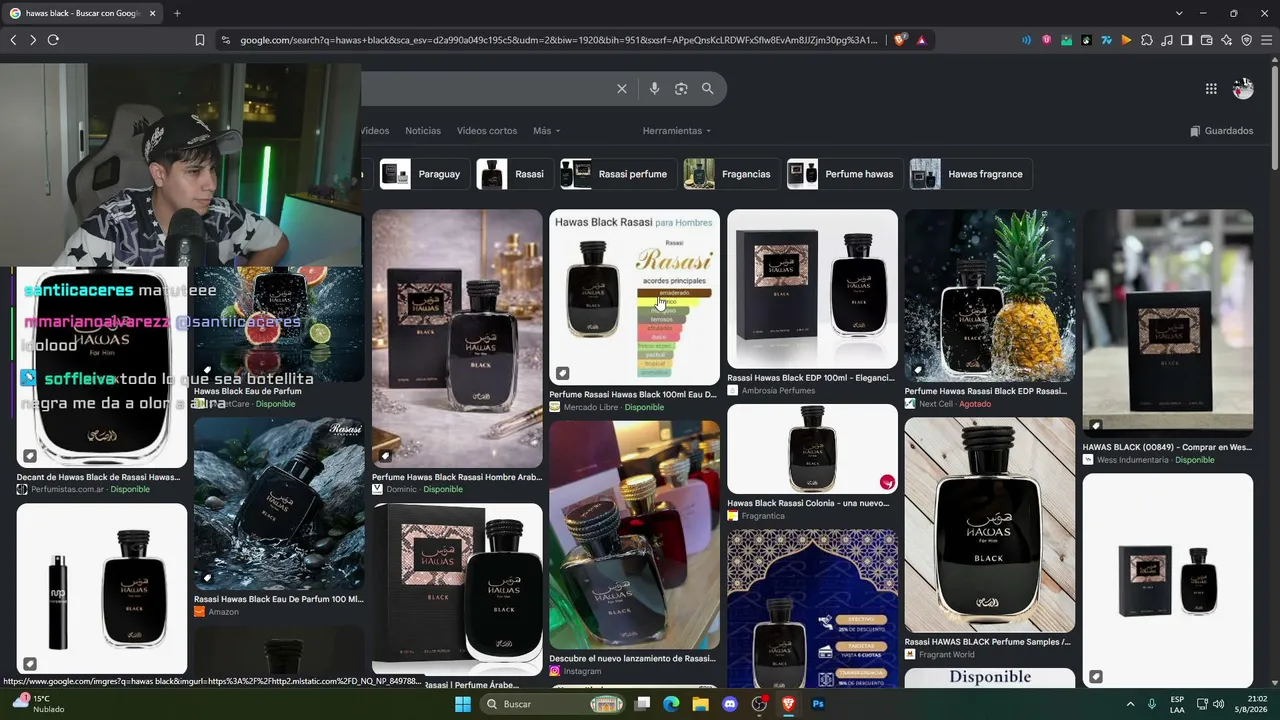
Task: Open the Dominic Hawas Black image result
Action: click(457, 338)
